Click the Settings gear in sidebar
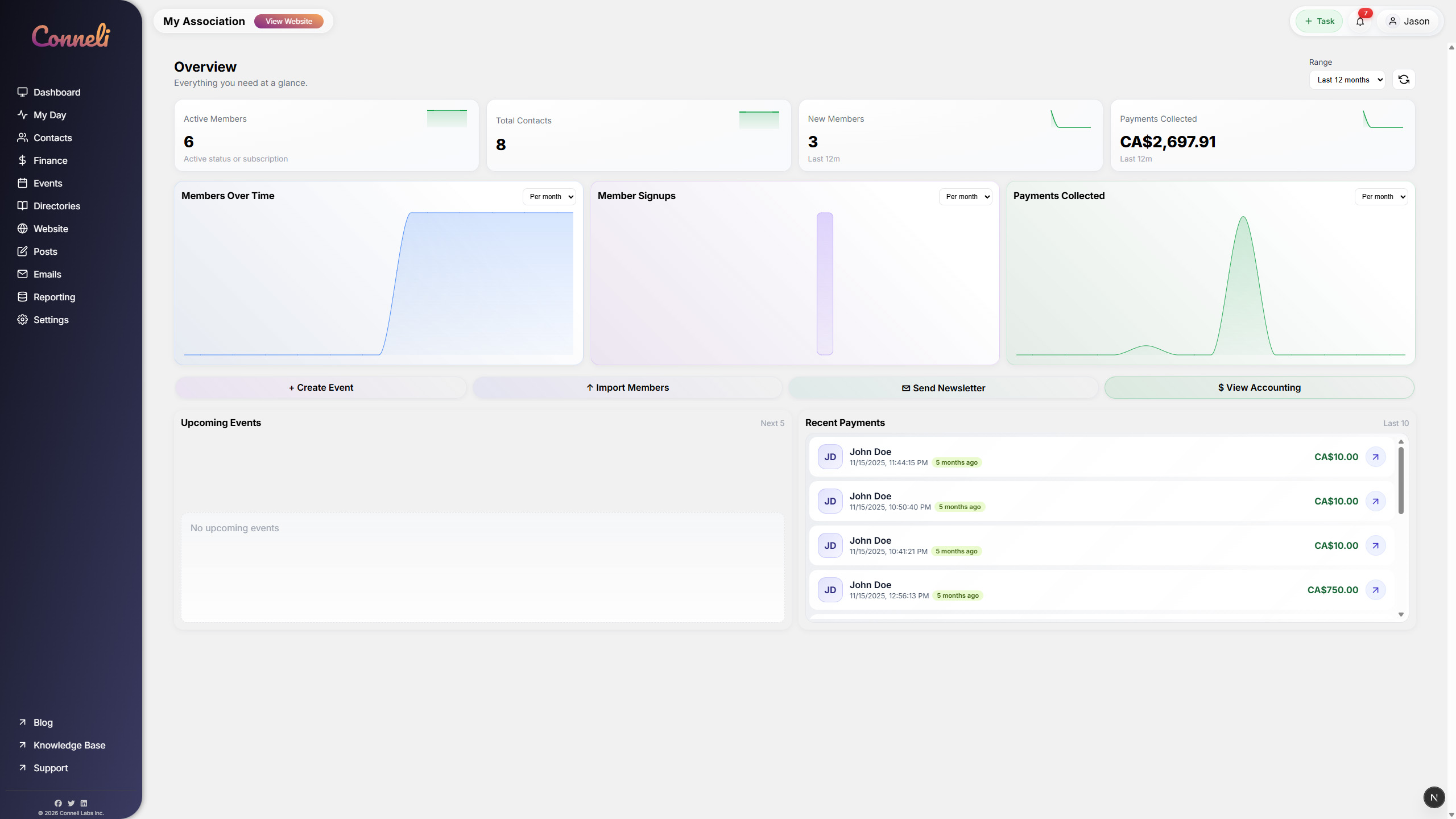The image size is (1456, 819). coord(23,319)
